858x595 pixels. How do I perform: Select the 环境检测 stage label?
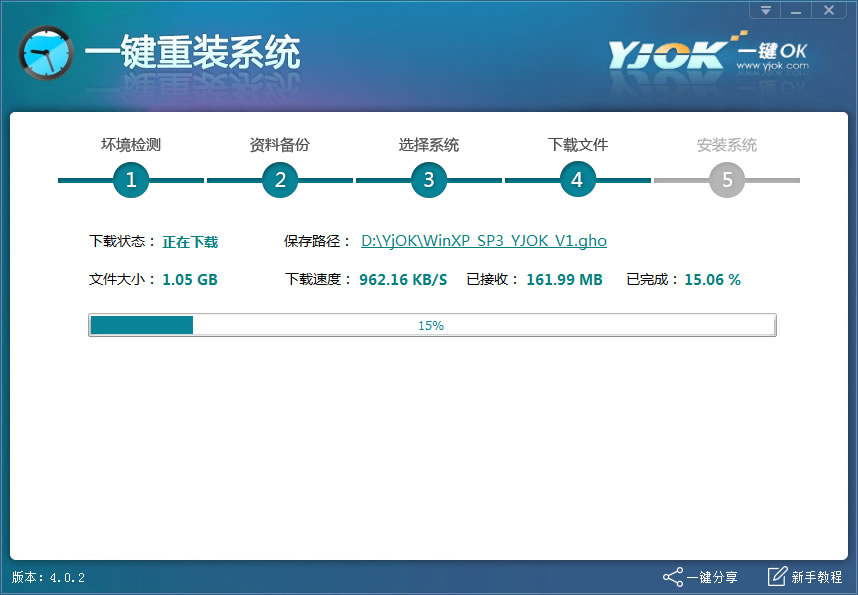coord(131,144)
